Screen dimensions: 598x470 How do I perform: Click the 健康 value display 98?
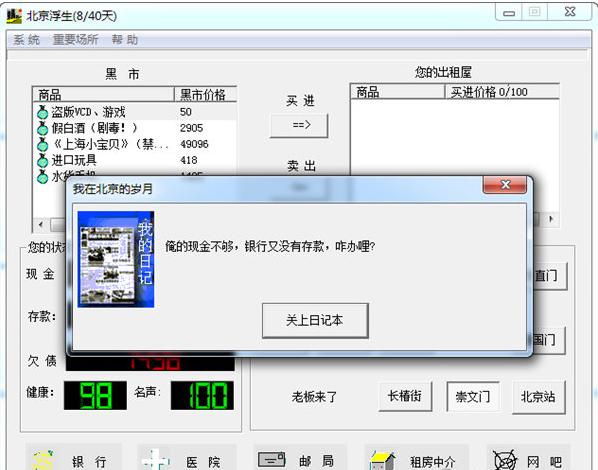click(95, 396)
